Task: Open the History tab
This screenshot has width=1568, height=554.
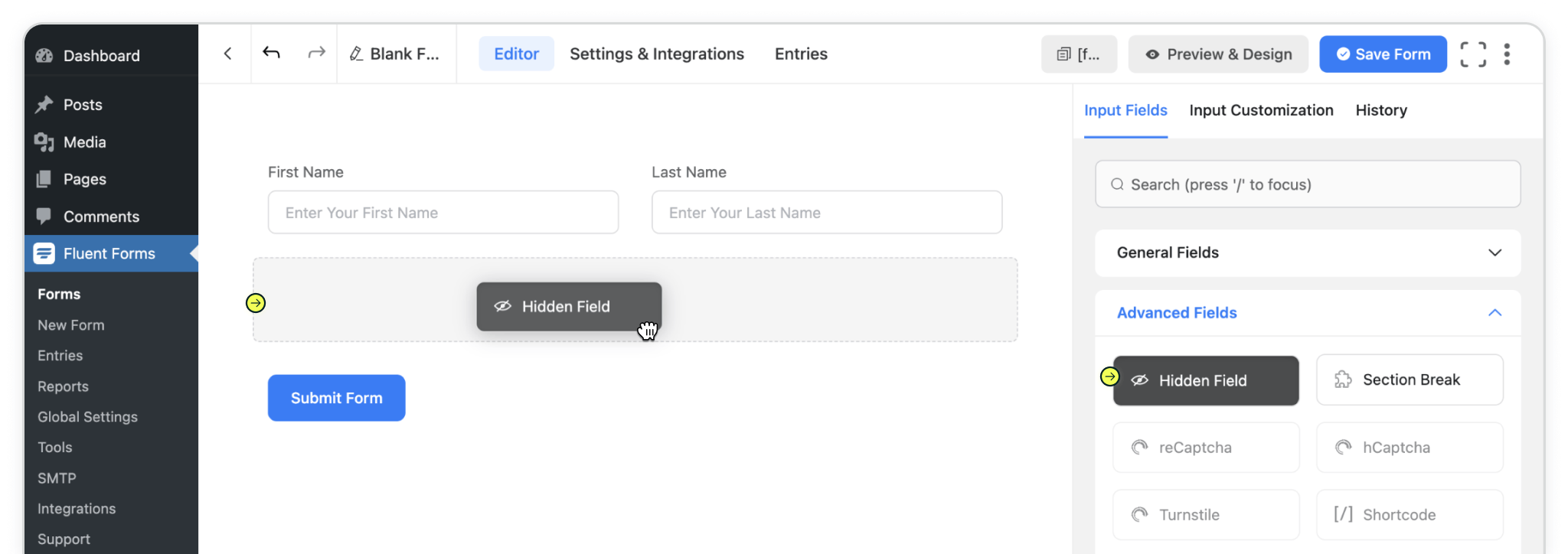Action: (1381, 110)
